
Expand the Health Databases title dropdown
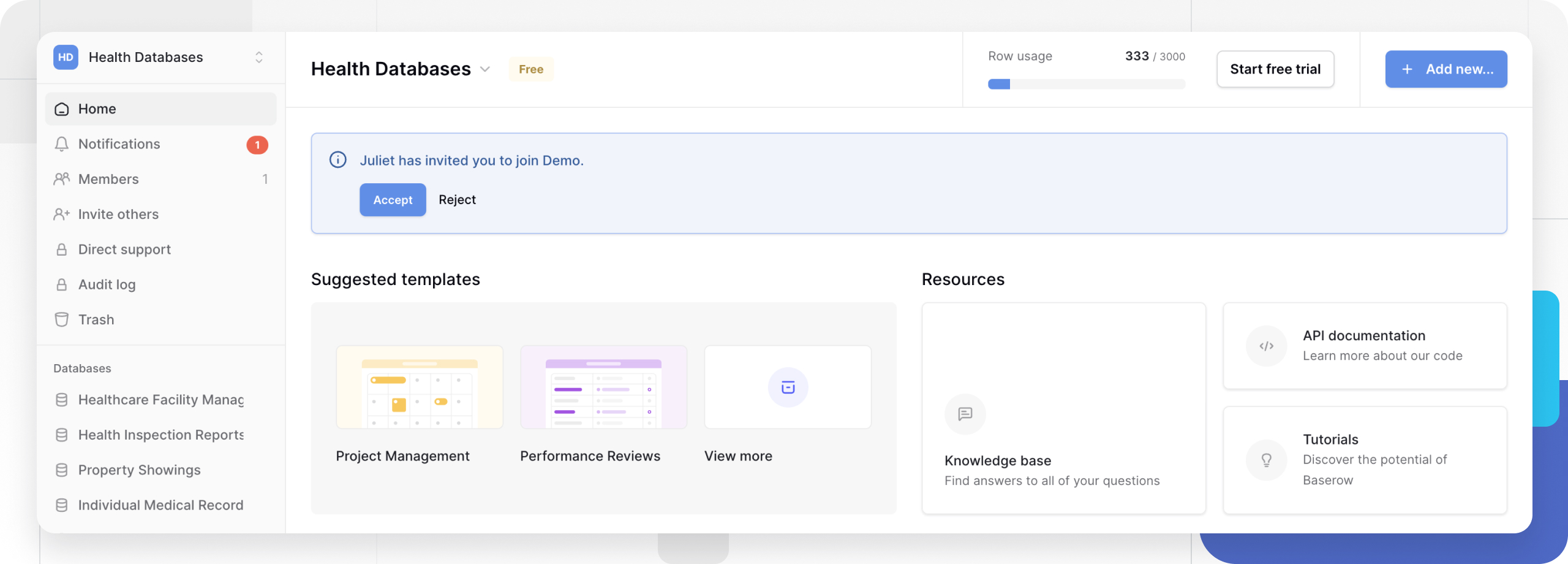[485, 69]
